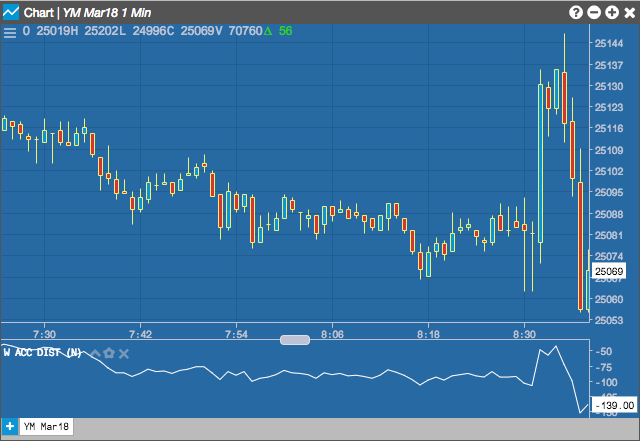Click the green 56 change value

point(285,31)
